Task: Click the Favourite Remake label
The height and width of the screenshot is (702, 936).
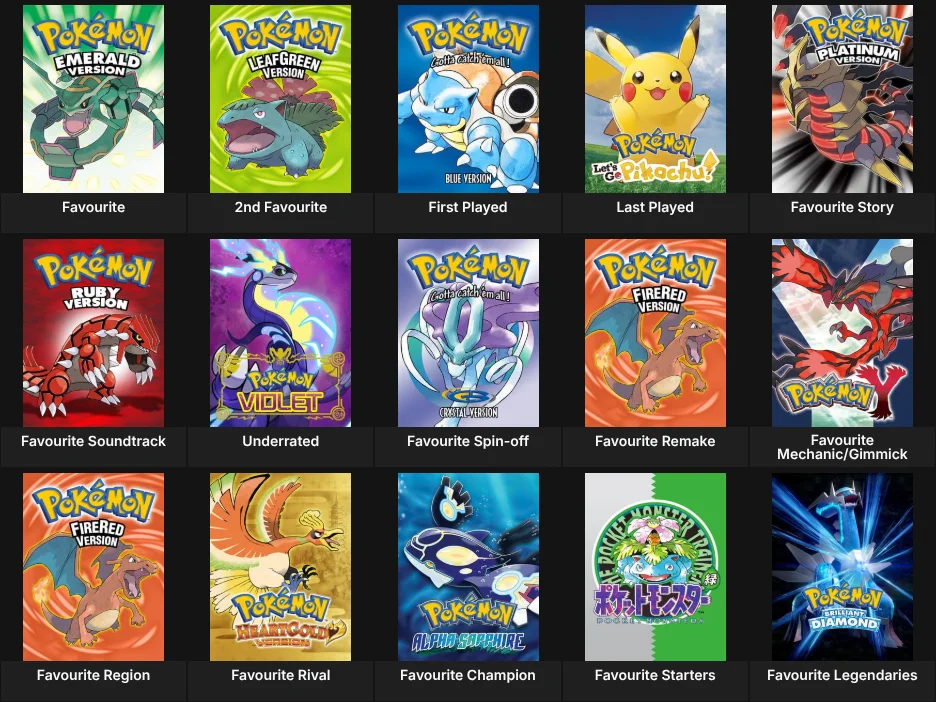Action: [655, 441]
